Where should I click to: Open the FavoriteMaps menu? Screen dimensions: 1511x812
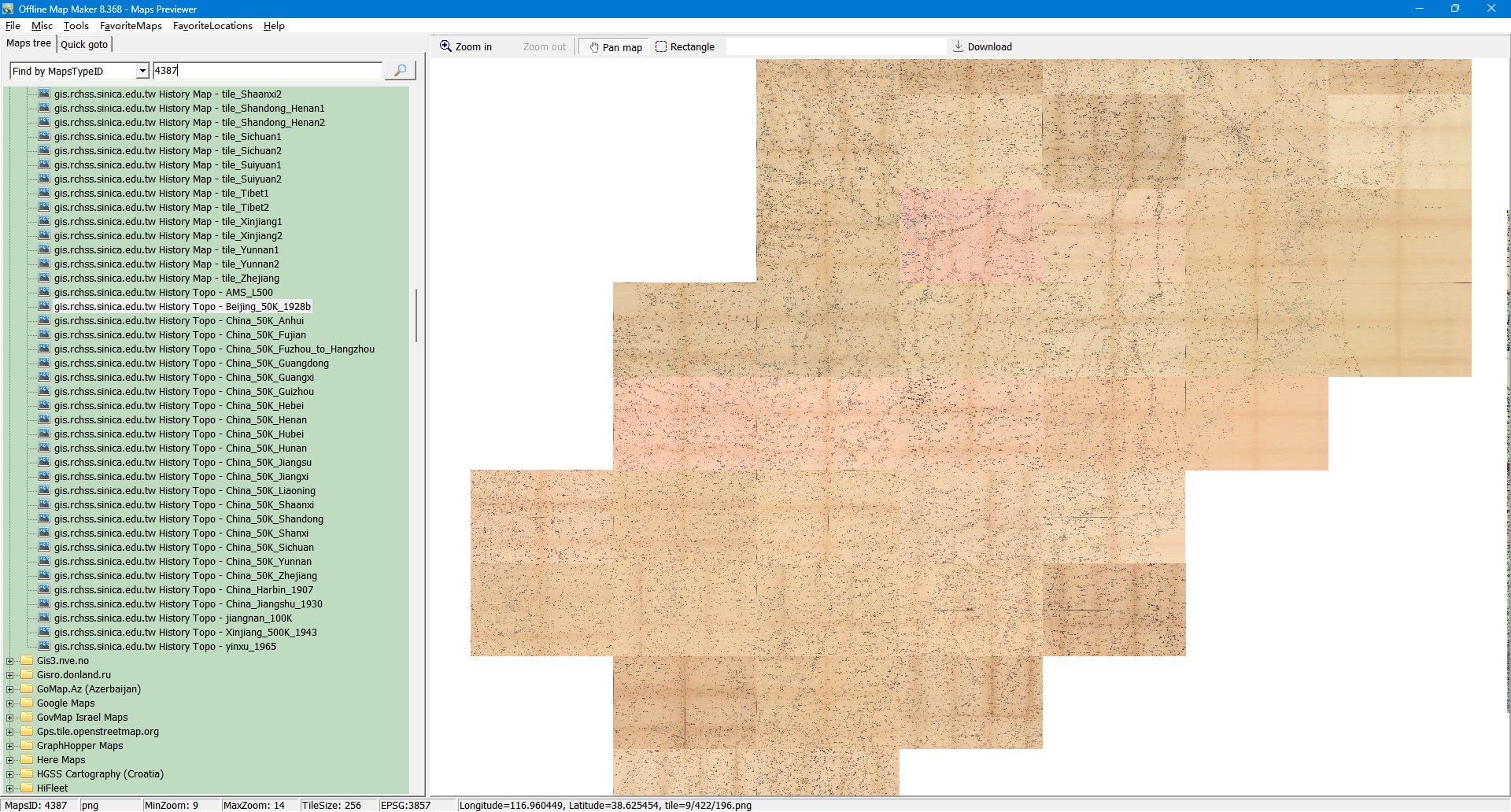(131, 26)
